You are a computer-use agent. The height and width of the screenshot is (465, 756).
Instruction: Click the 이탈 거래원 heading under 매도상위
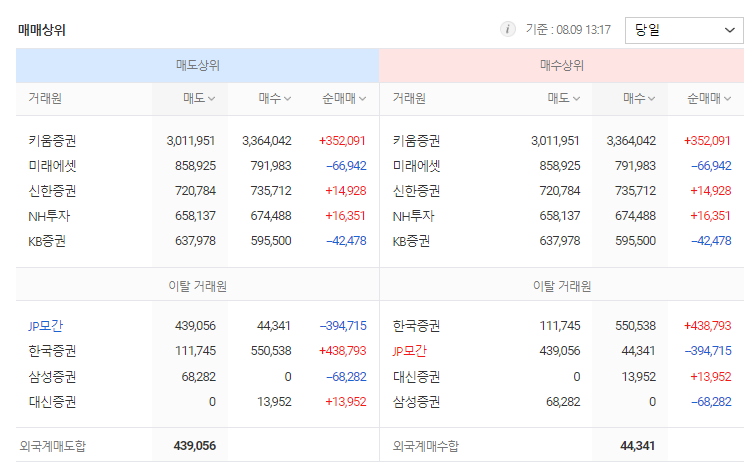(198, 287)
